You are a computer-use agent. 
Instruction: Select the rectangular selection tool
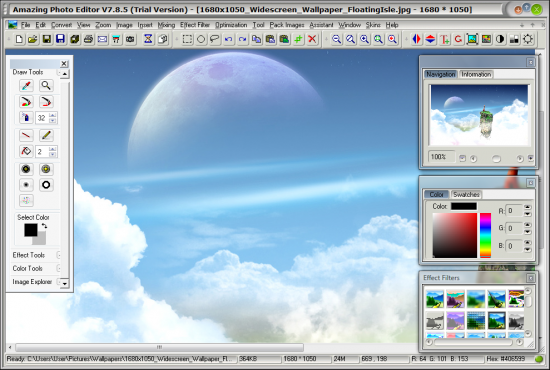[x=187, y=39]
